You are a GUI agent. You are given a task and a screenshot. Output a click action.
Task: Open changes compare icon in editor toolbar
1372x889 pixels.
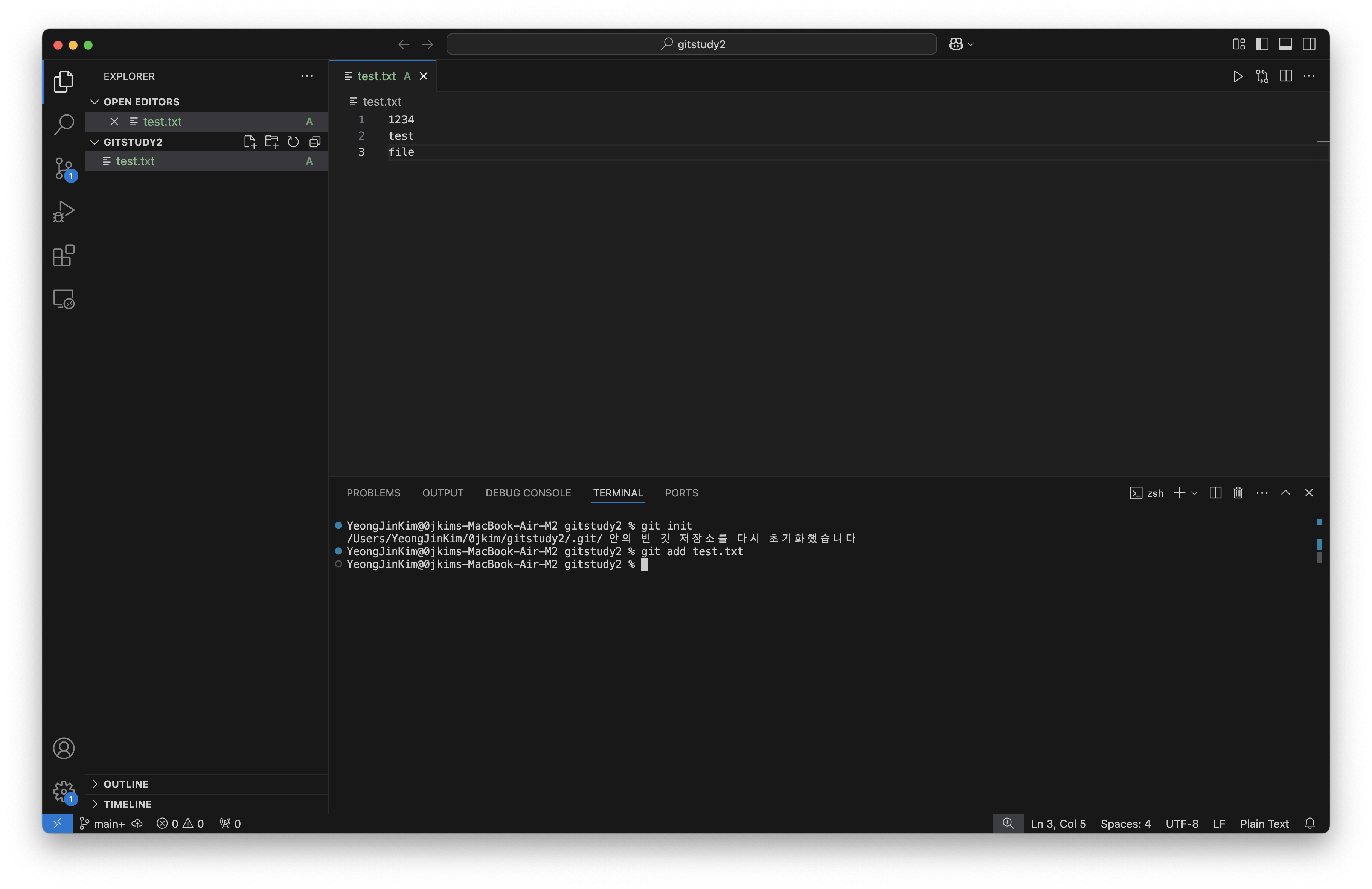[1262, 76]
